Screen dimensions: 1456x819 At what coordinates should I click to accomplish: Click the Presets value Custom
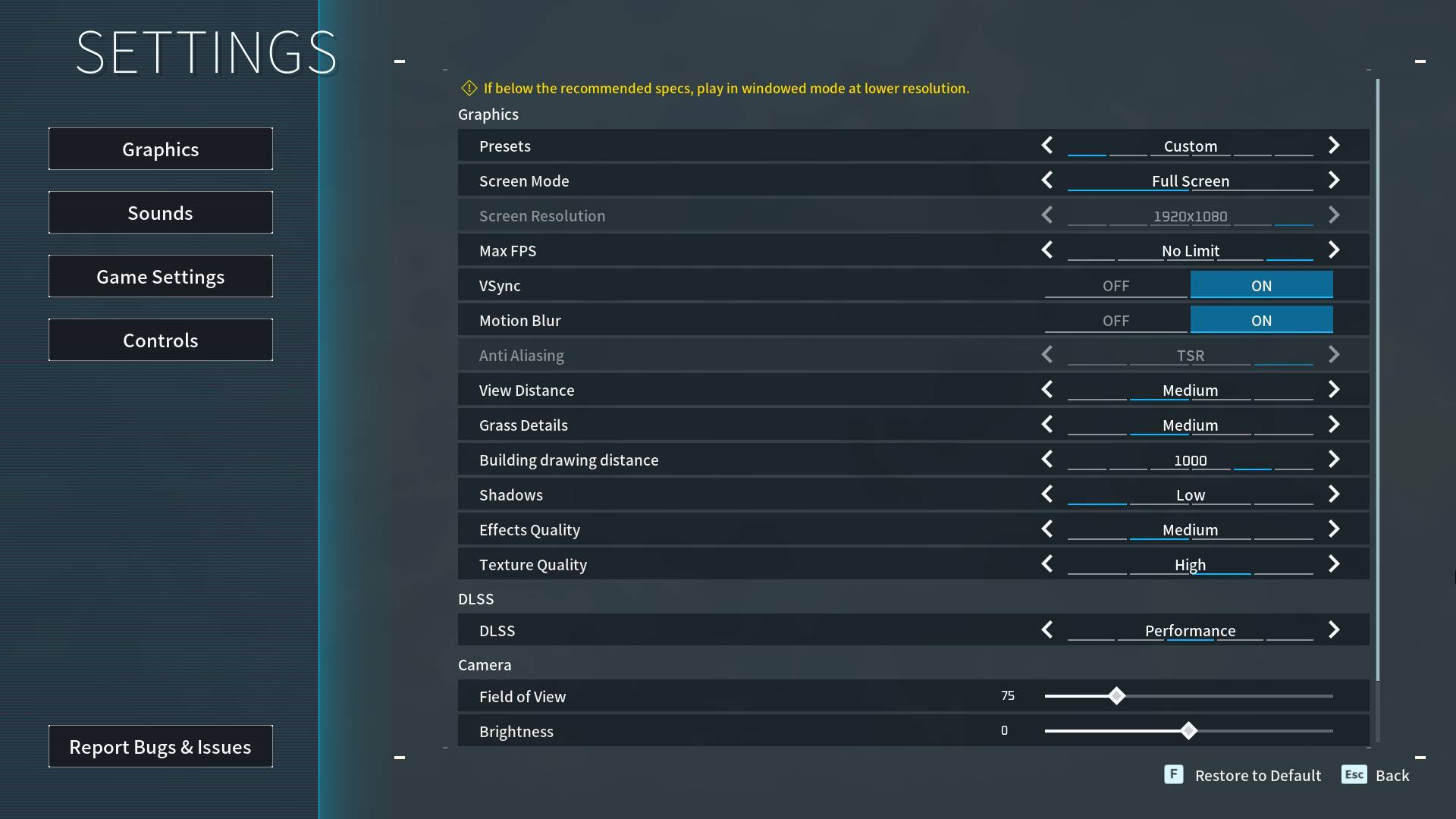pyautogui.click(x=1191, y=146)
